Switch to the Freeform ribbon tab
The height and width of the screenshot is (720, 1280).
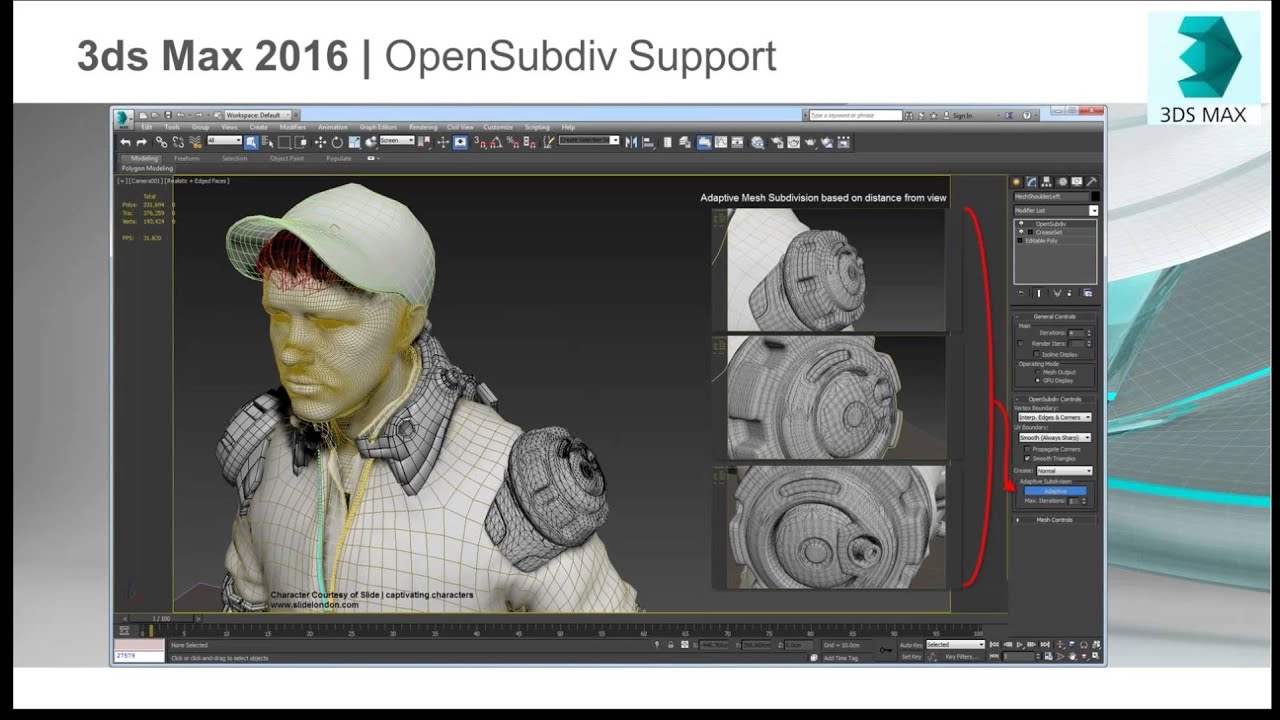tap(187, 158)
